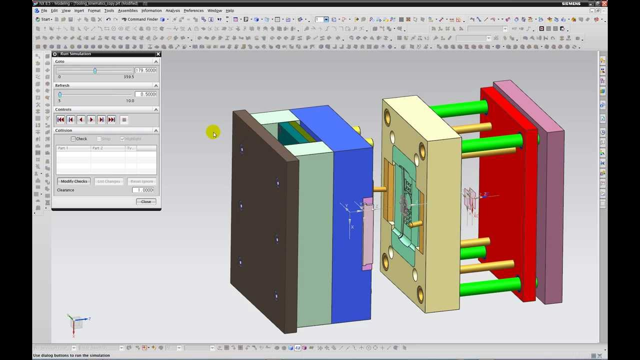Play the simulation forward
Screen dimensions: 640x360
(91, 120)
